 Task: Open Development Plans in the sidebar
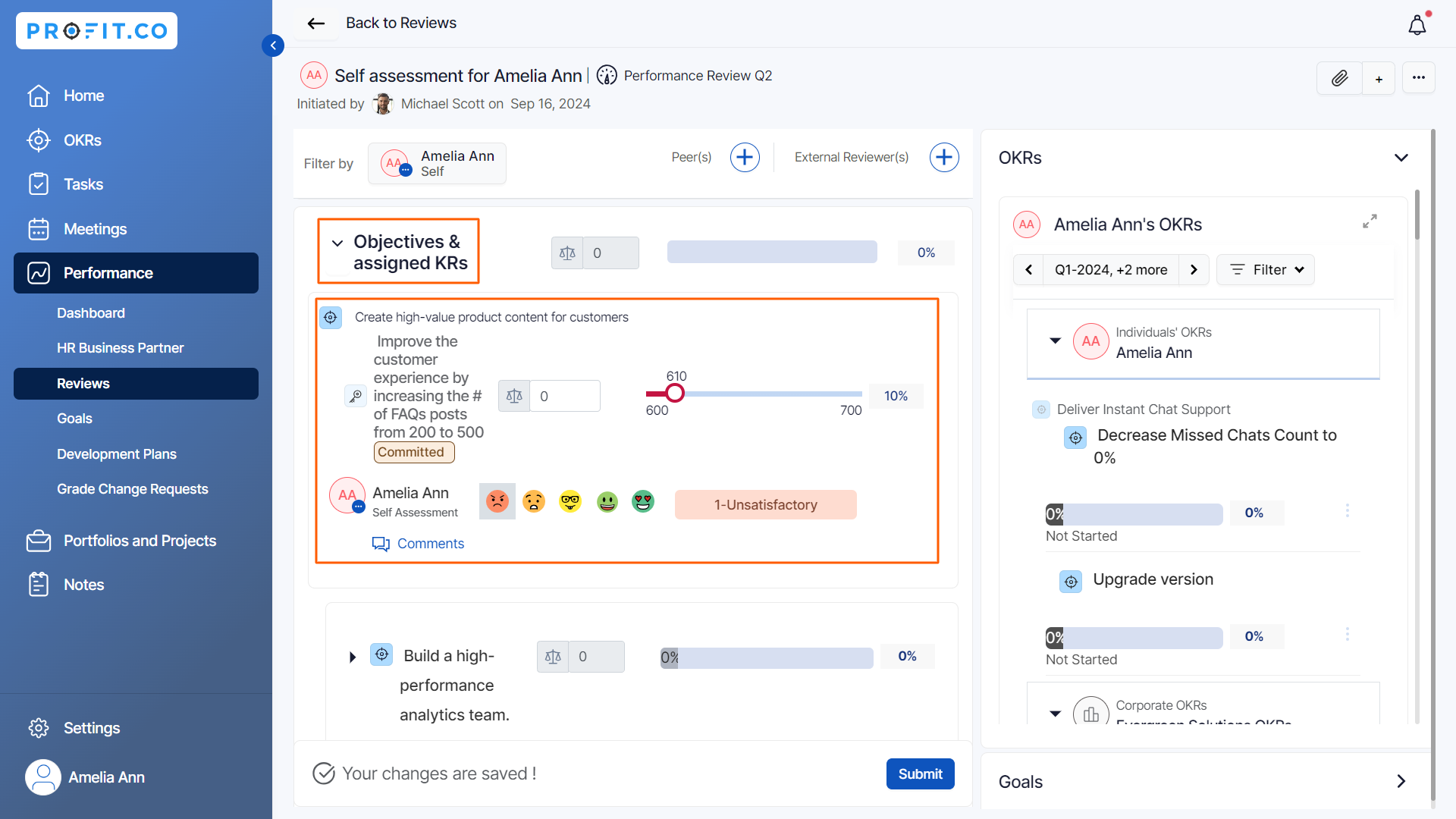[117, 454]
